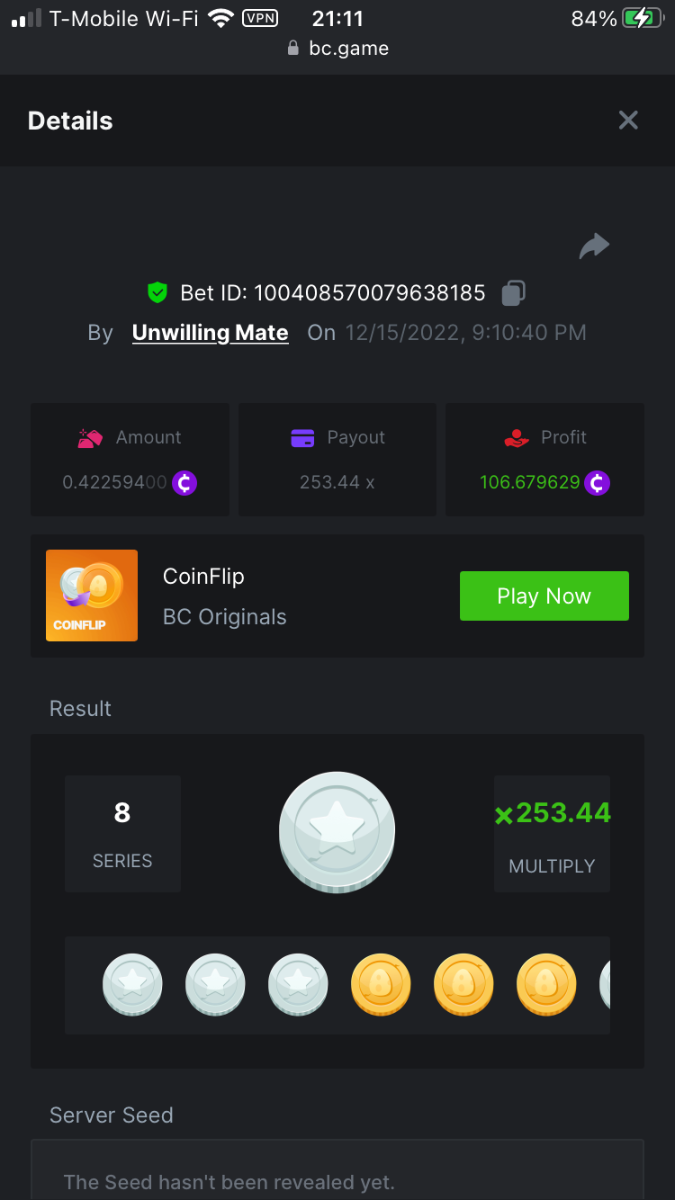
Task: Click the purple currency icon beside Amount
Action: [x=184, y=483]
